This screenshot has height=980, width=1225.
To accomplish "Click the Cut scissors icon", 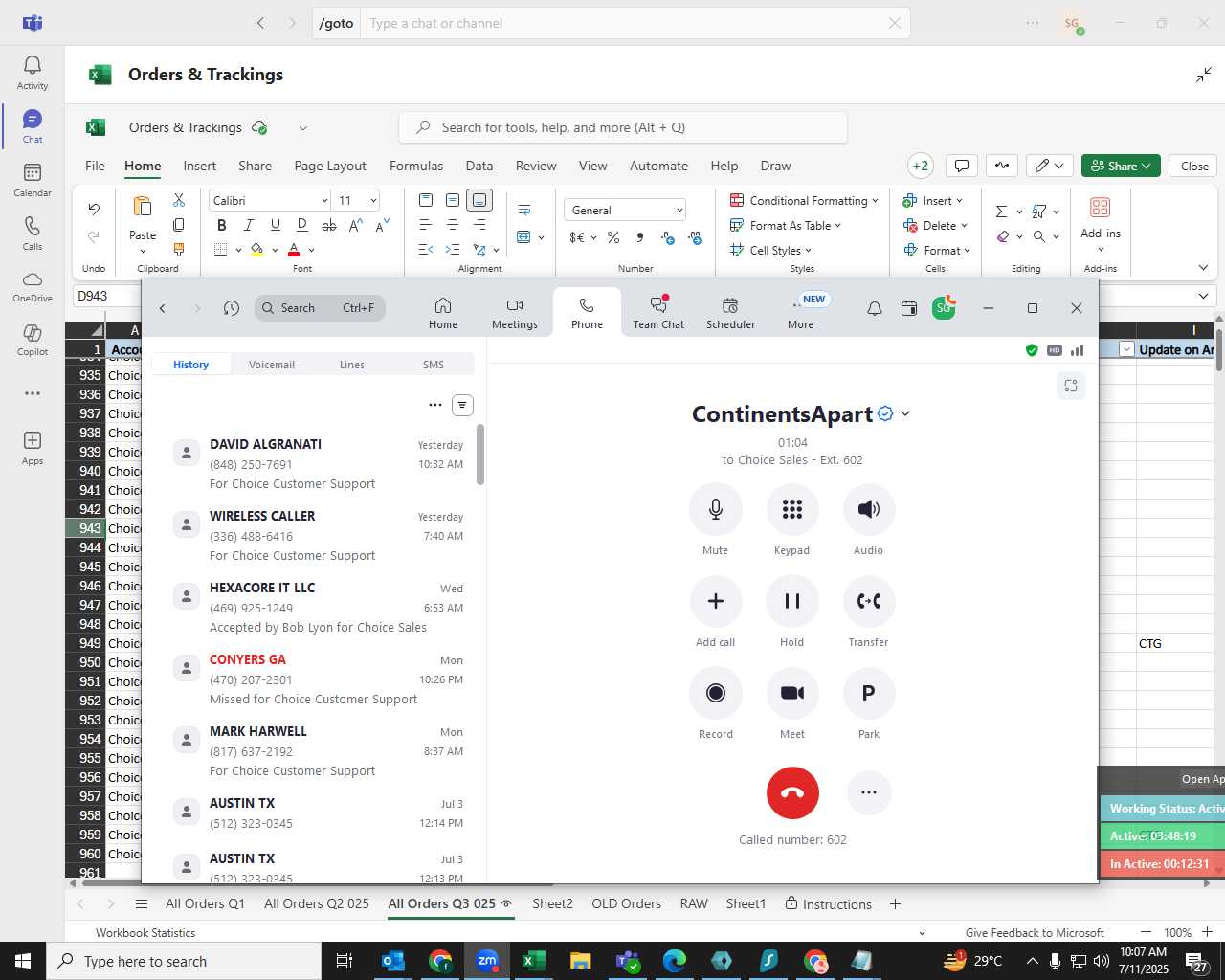I will point(179,200).
